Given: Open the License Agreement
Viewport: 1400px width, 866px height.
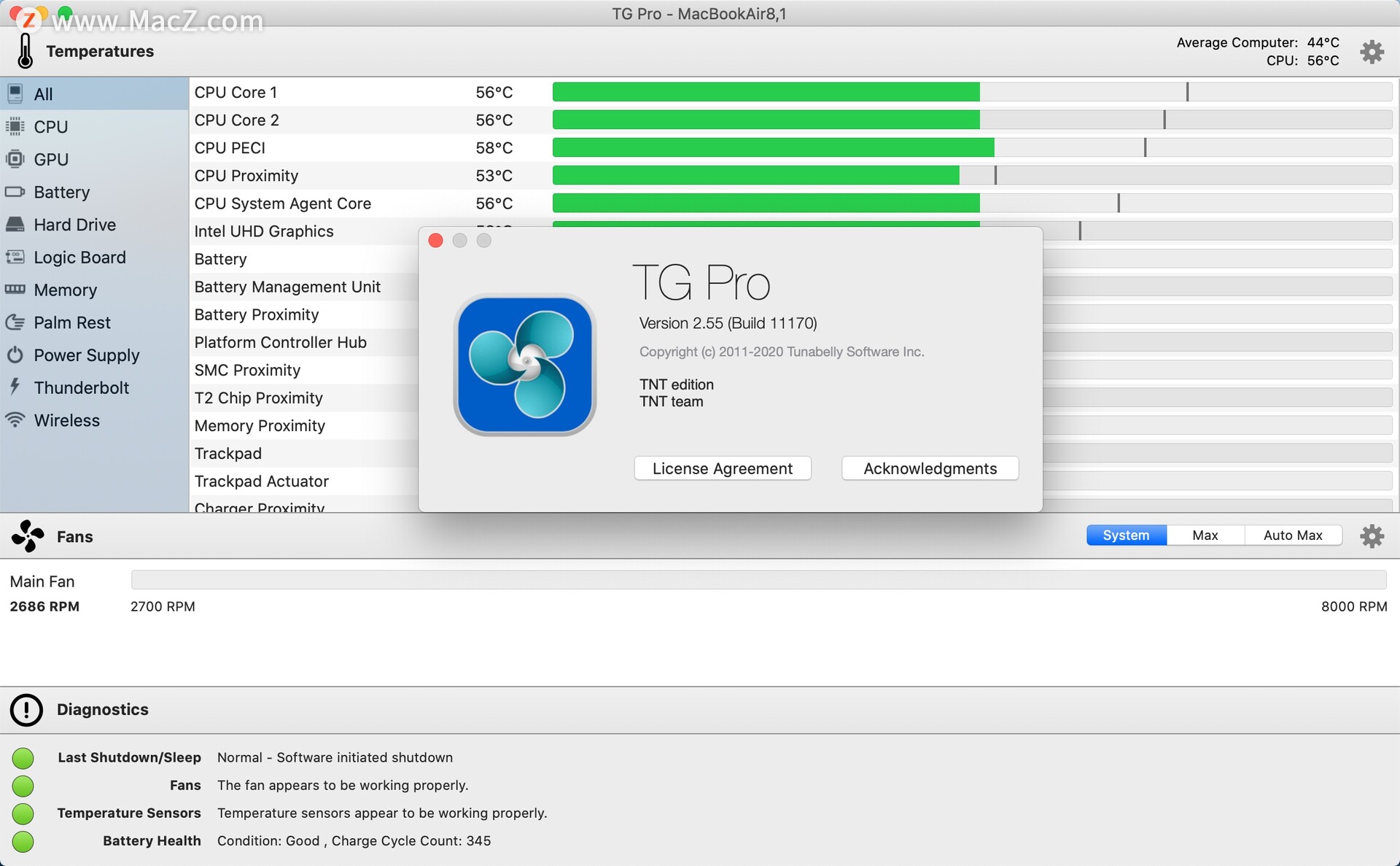Looking at the screenshot, I should (723, 468).
